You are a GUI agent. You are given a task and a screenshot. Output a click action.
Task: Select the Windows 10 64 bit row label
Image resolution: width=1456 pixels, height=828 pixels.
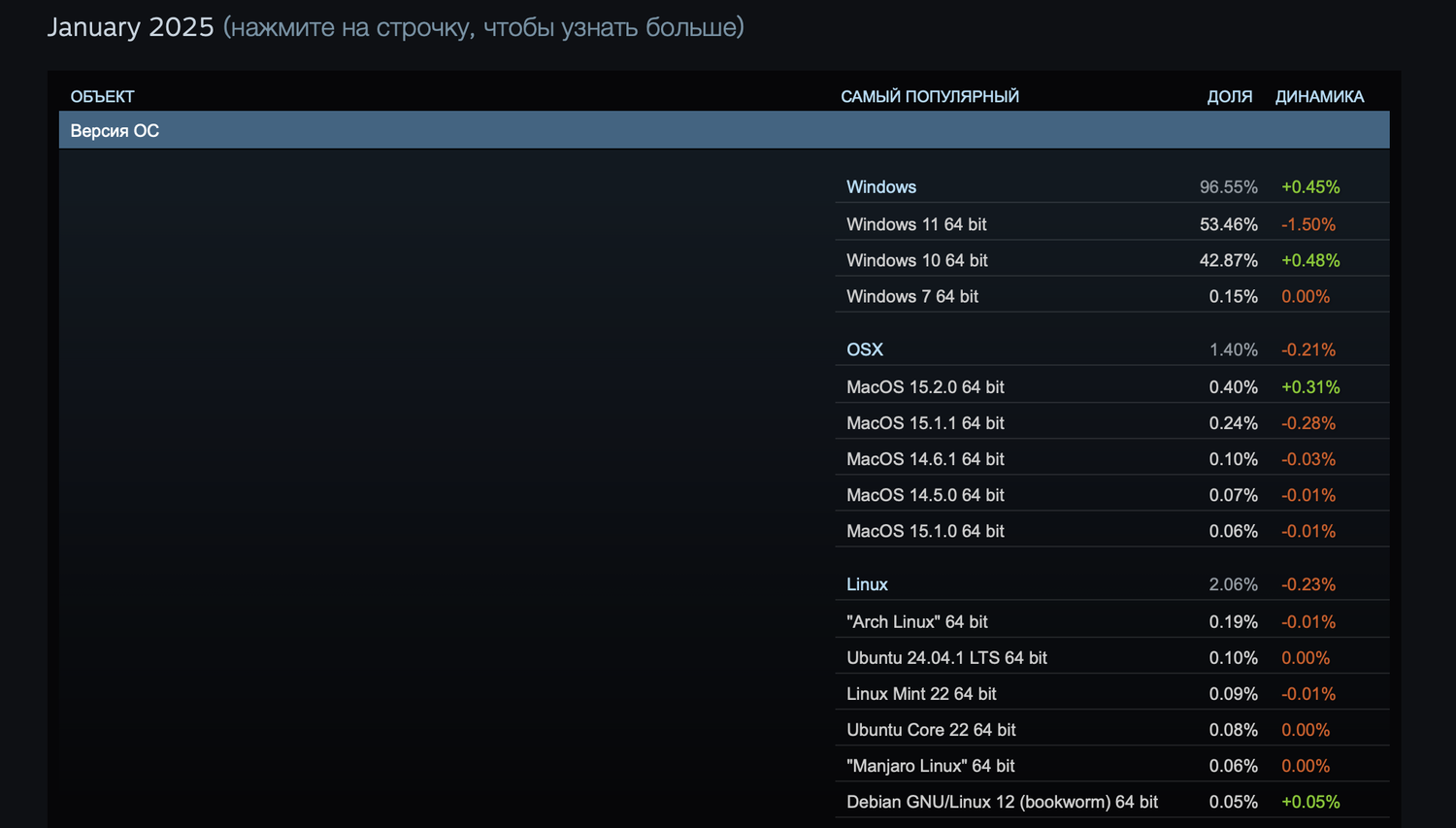coord(917,260)
